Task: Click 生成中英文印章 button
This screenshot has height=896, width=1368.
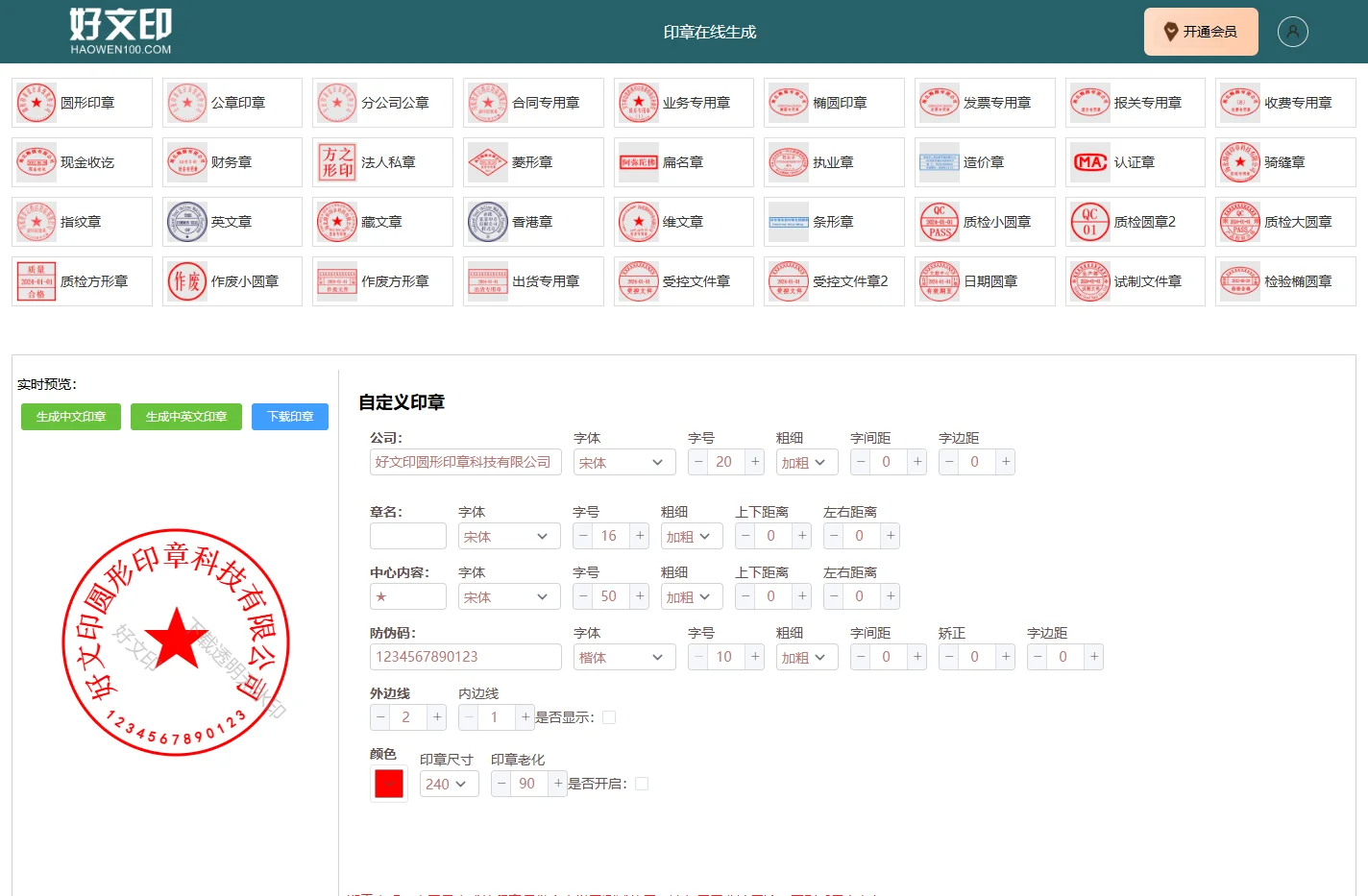Action: click(186, 417)
